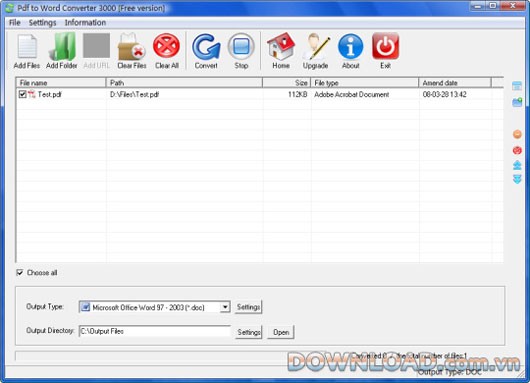Click the side add-folder icon with green plus
Screen dimensions: 530x383
517,102
